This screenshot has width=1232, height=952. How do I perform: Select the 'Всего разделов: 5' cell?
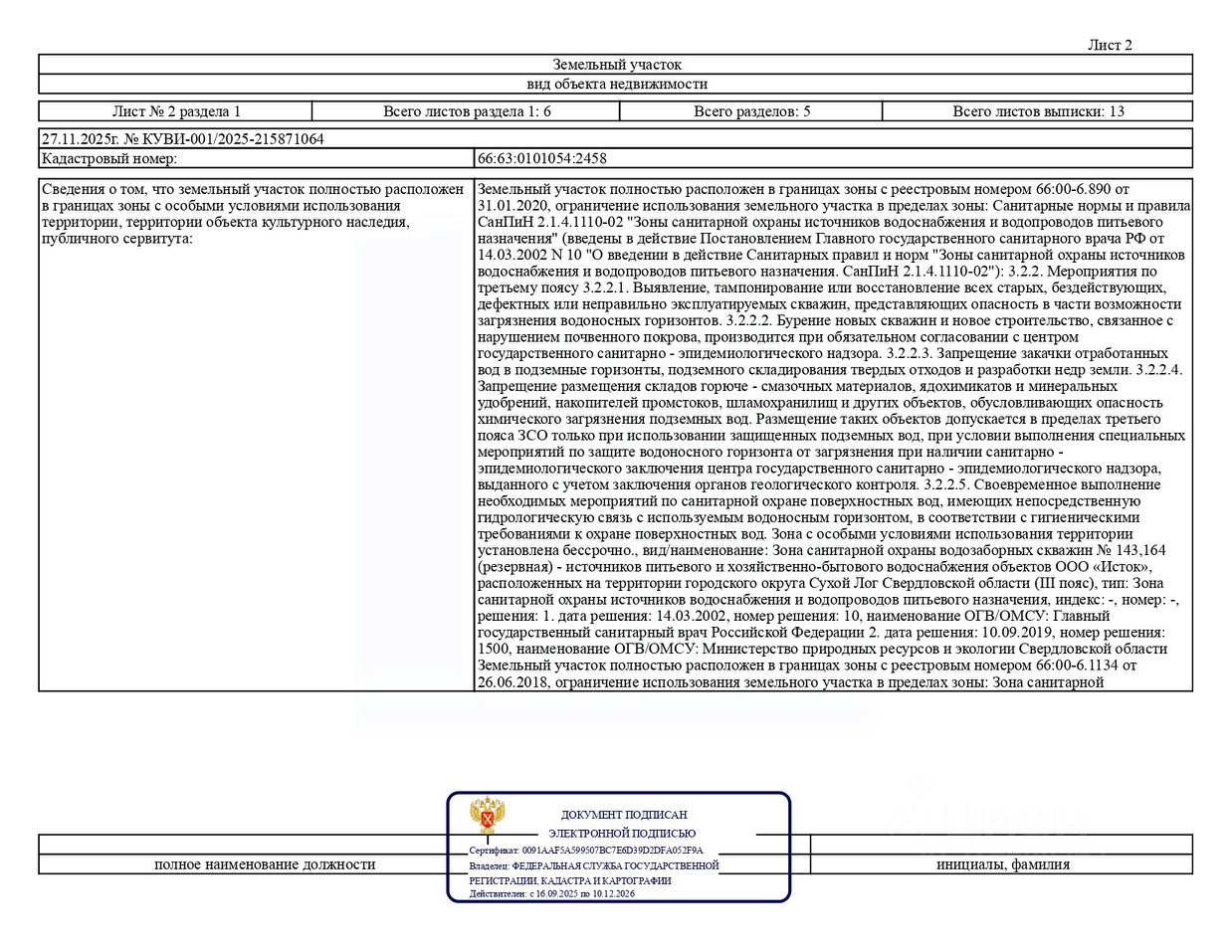(751, 111)
